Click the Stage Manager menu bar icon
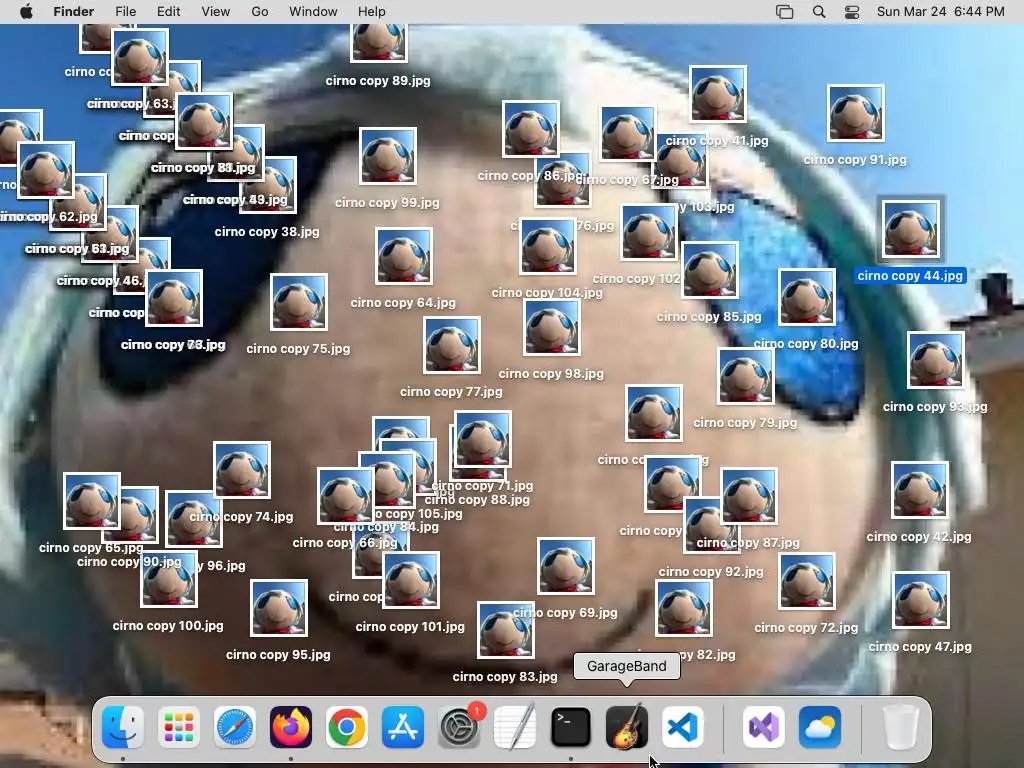 click(784, 12)
